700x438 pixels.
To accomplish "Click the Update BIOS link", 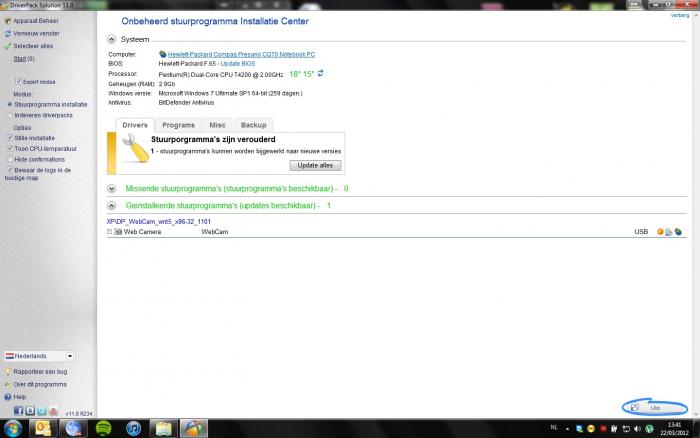I will click(238, 64).
